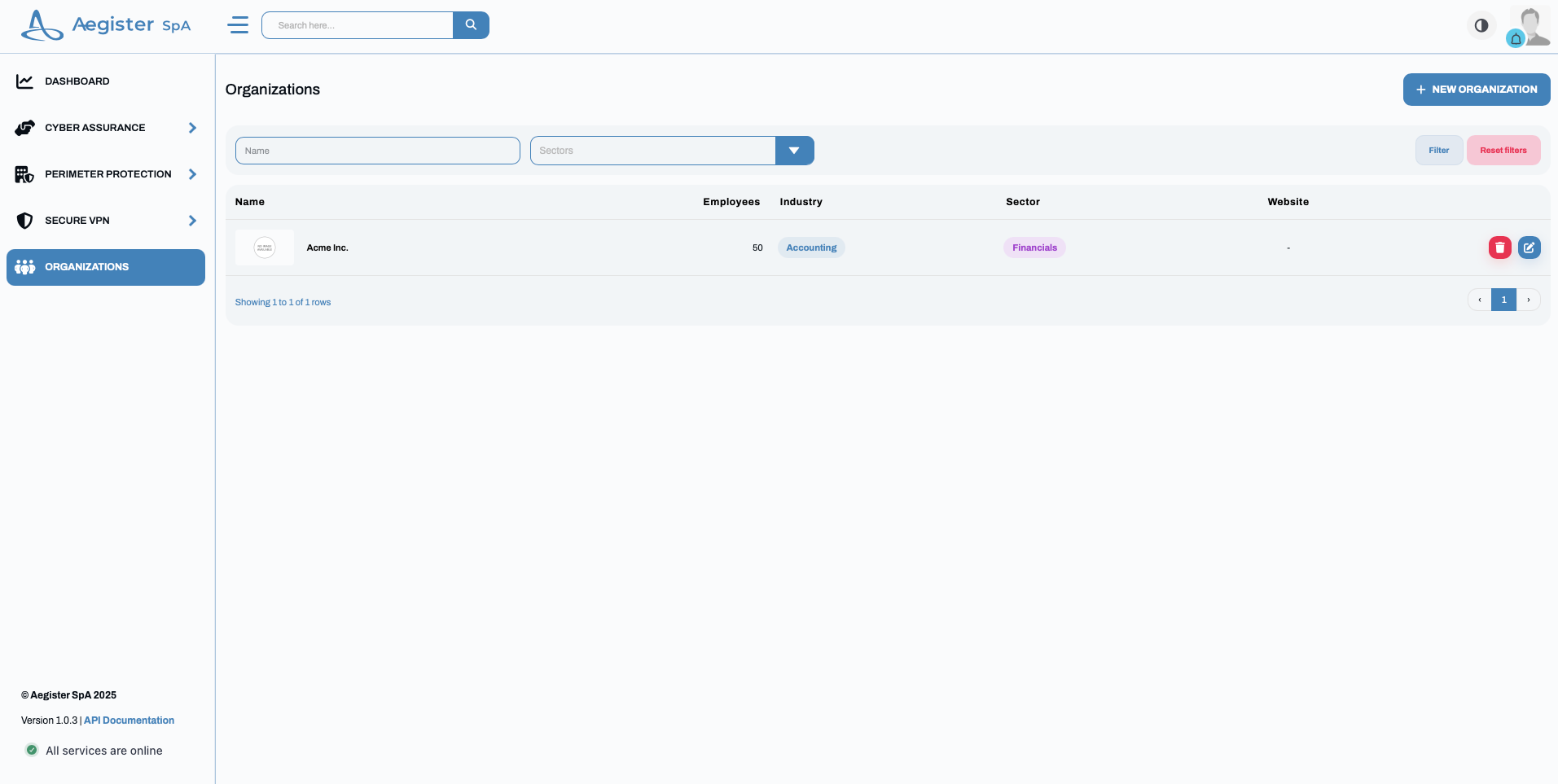This screenshot has height=784, width=1558.
Task: Click the Organizations people icon
Action: [x=24, y=267]
